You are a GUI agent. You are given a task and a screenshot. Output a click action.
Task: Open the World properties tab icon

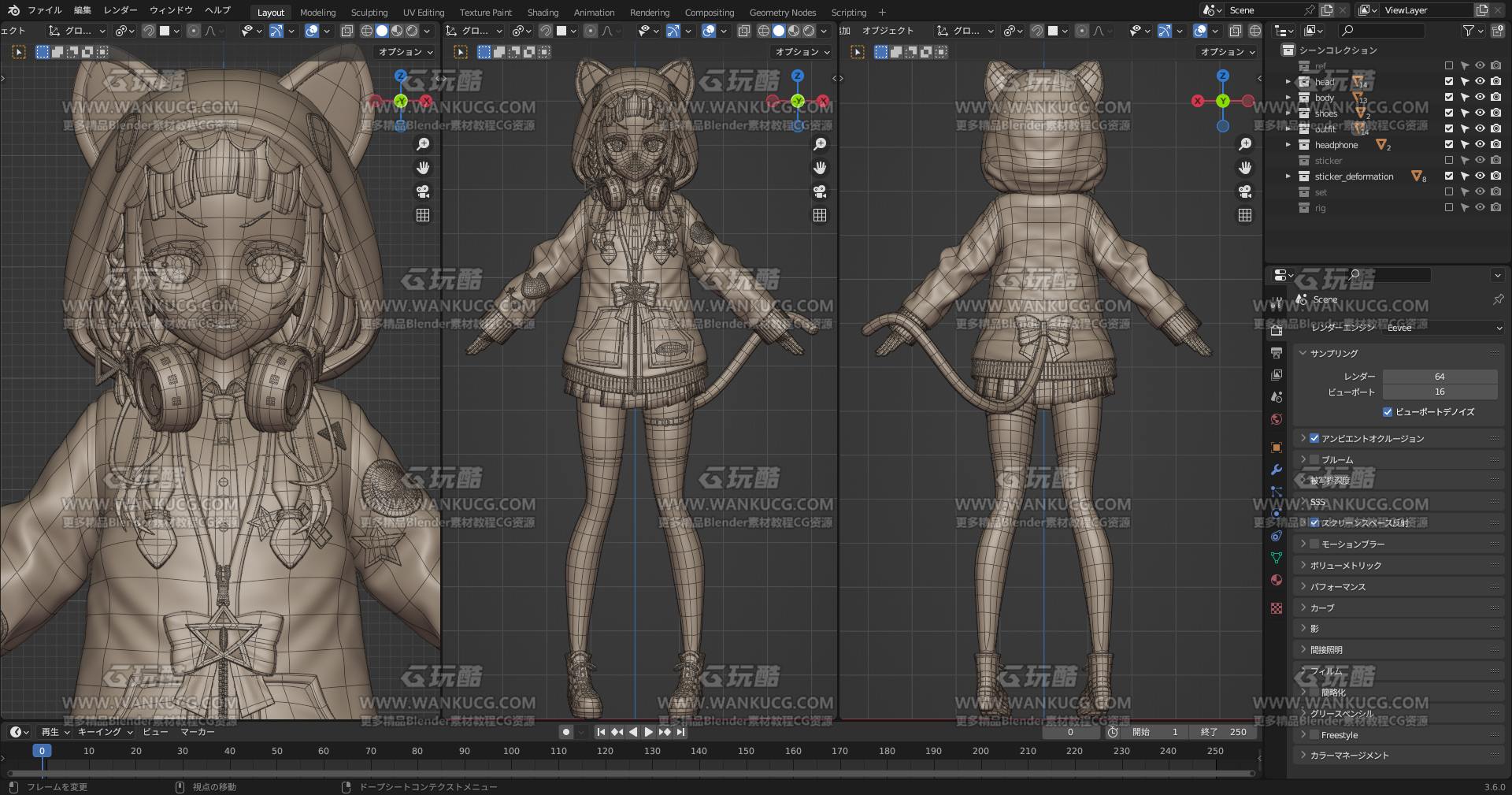pyautogui.click(x=1277, y=419)
